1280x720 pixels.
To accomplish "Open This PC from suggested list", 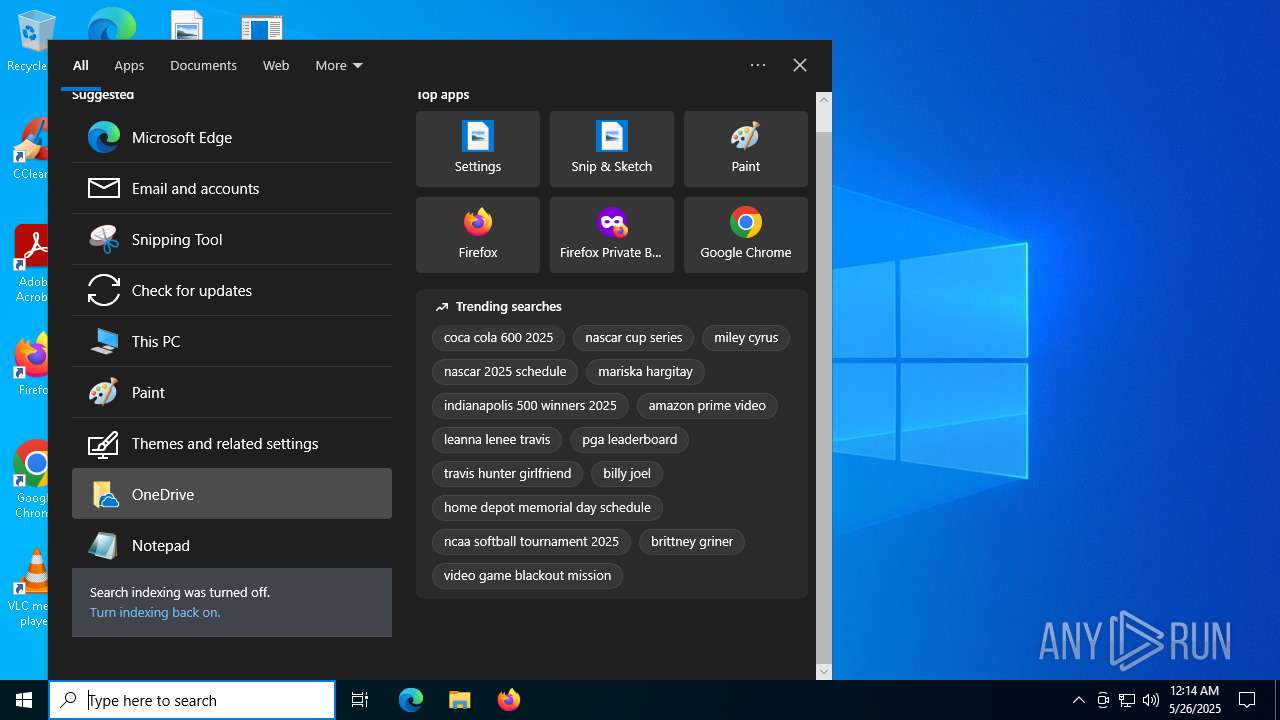I will tap(232, 341).
